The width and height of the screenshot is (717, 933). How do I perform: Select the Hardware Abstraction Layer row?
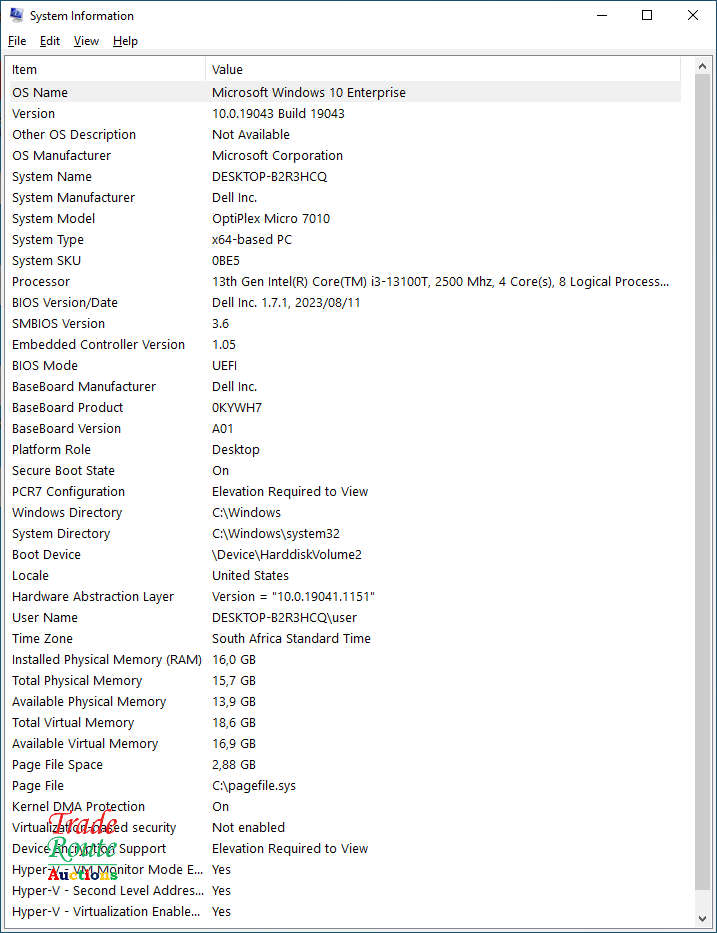(343, 596)
